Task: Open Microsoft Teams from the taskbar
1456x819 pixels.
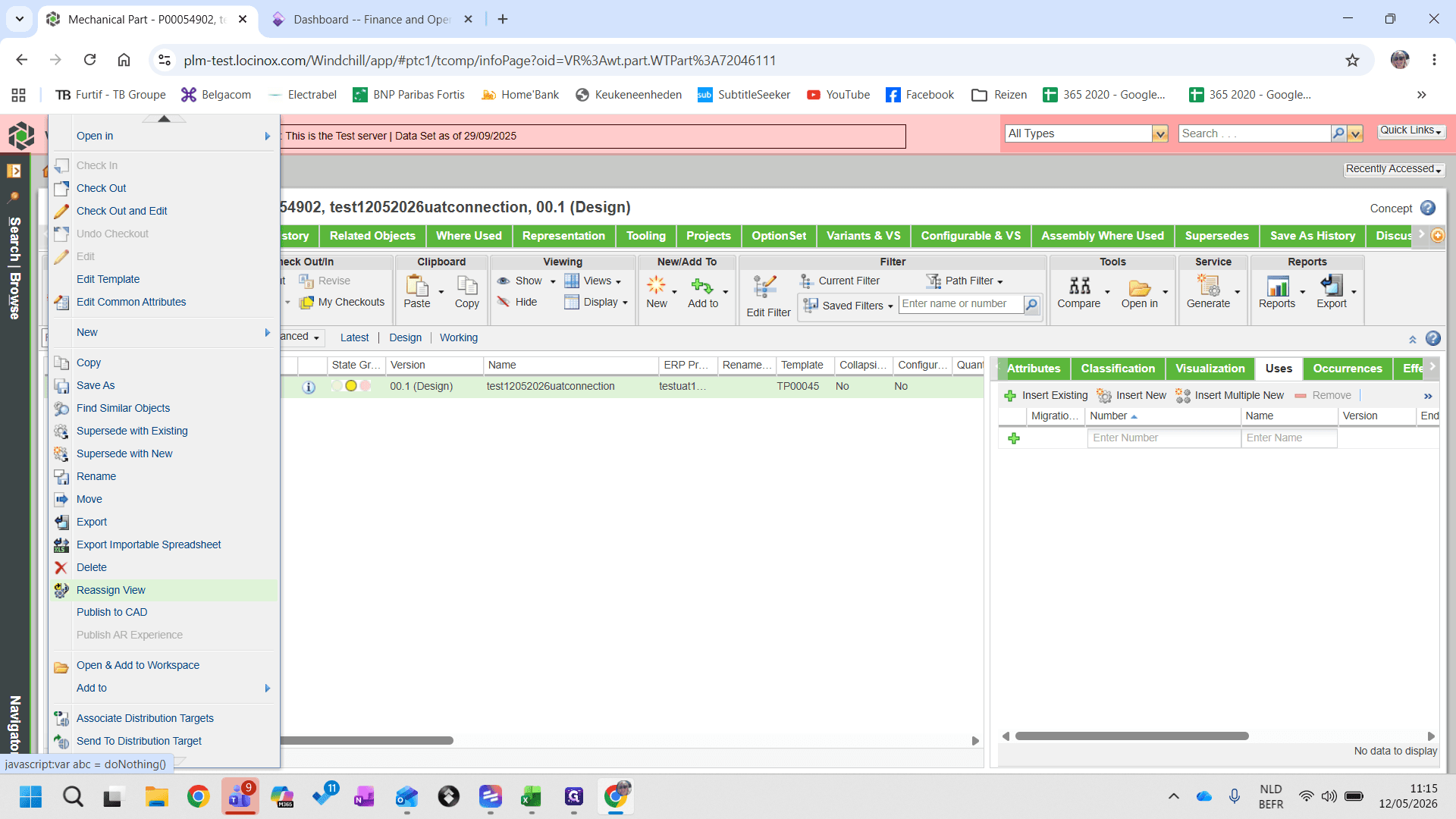Action: point(240,796)
